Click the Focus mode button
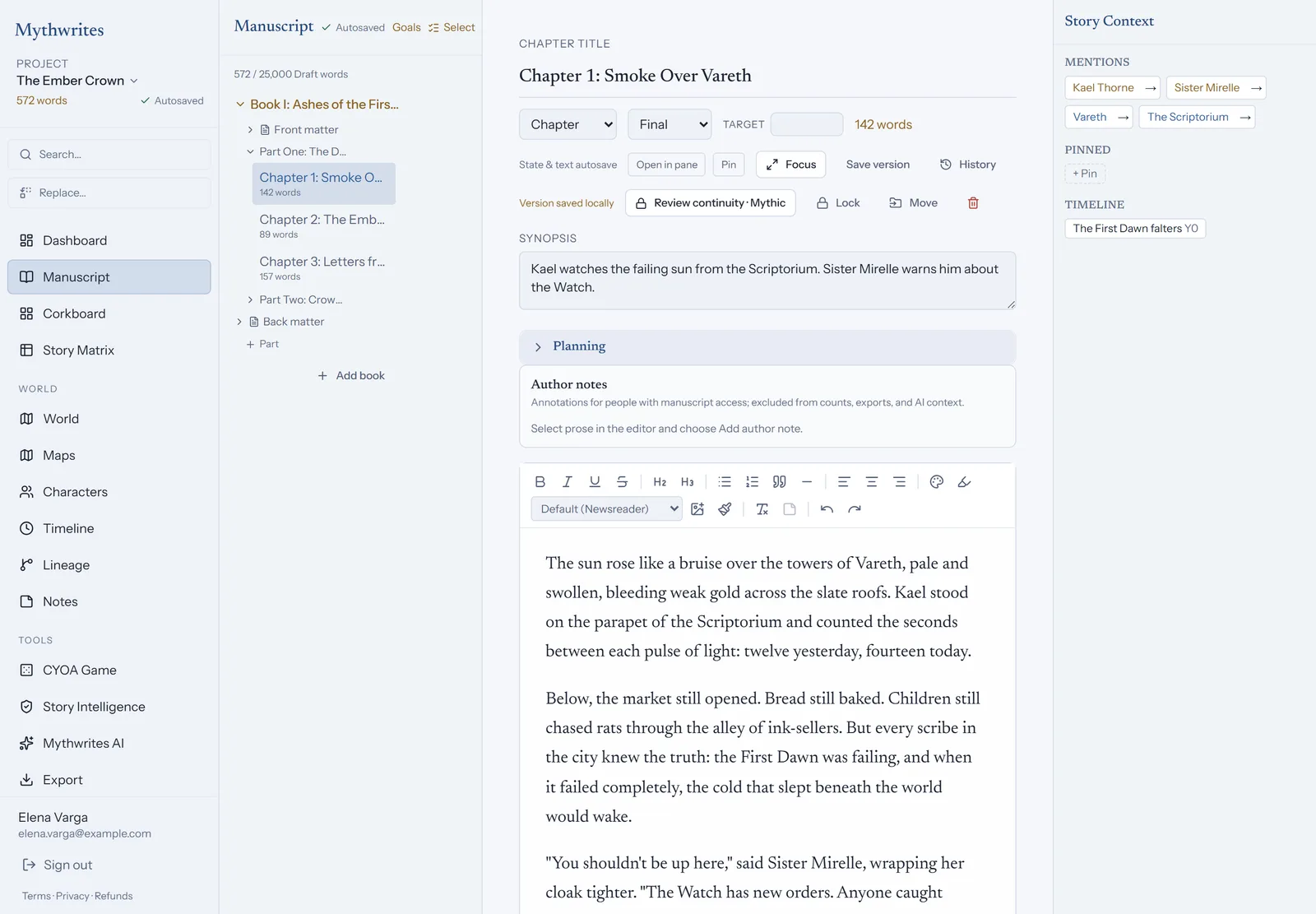The height and width of the screenshot is (914, 1316). point(790,165)
